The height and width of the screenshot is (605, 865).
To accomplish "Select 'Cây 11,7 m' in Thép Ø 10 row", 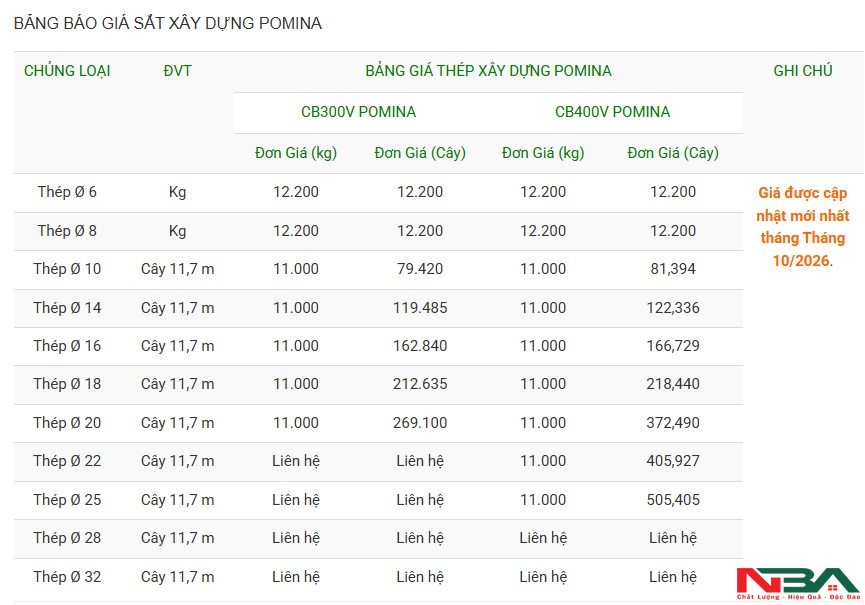I will coord(177,269).
